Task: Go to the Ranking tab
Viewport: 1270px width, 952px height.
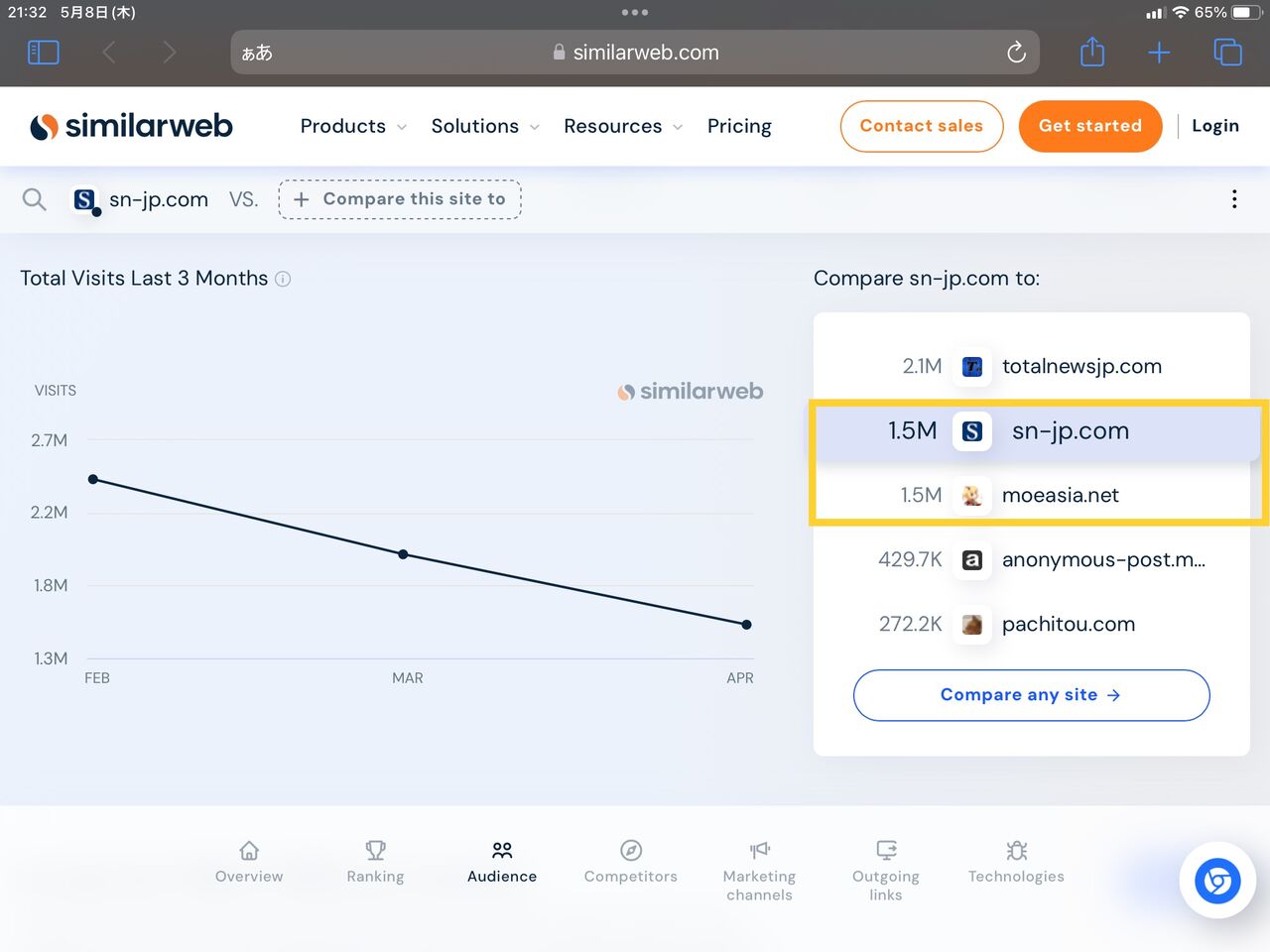Action: [375, 862]
